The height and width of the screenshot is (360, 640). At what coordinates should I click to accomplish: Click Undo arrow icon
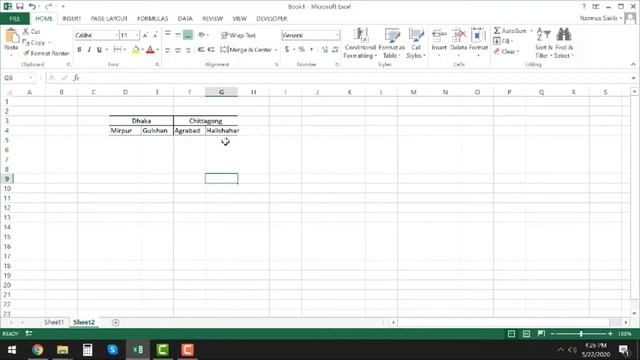tap(32, 7)
